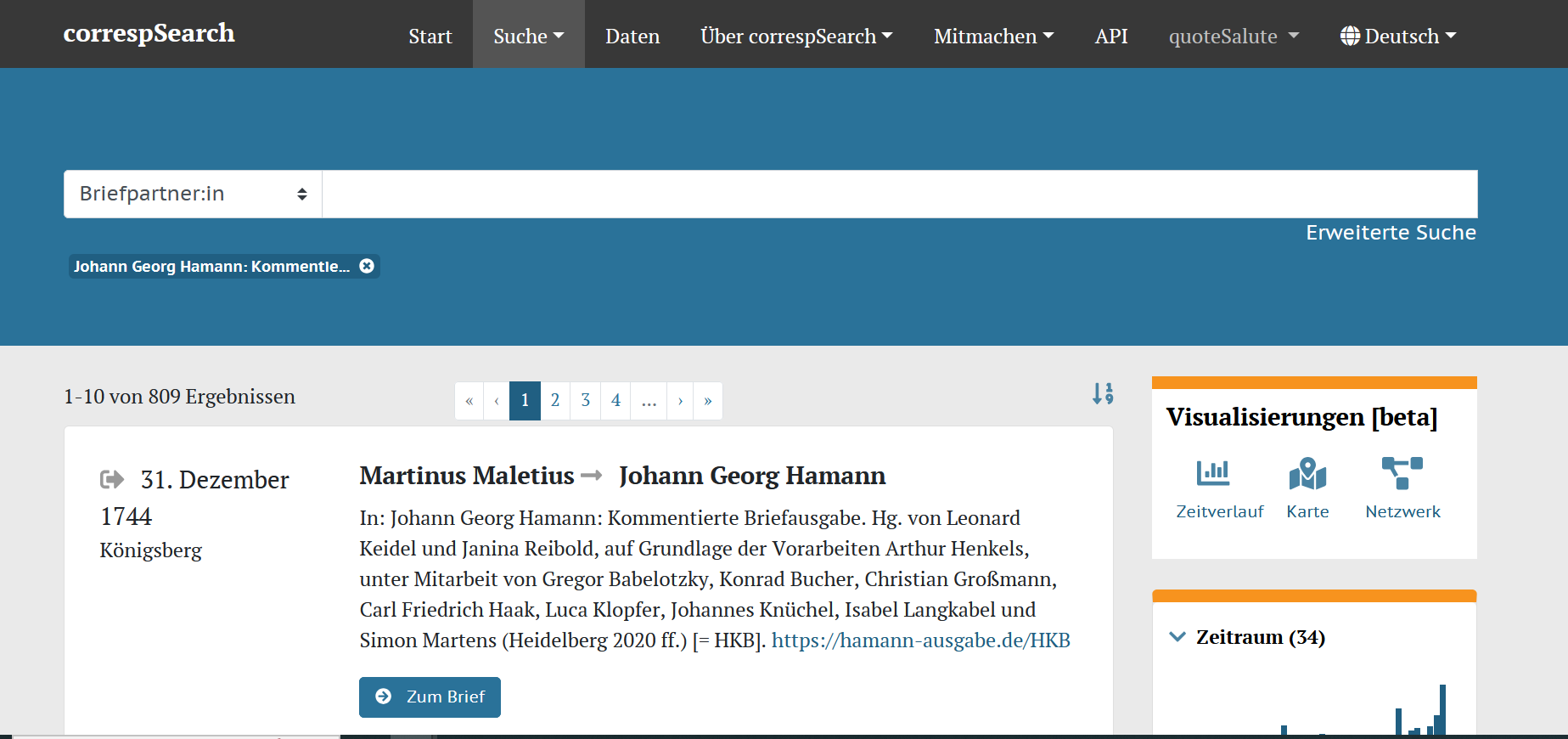Go to the API page
Image resolution: width=1568 pixels, height=739 pixels.
1111,36
